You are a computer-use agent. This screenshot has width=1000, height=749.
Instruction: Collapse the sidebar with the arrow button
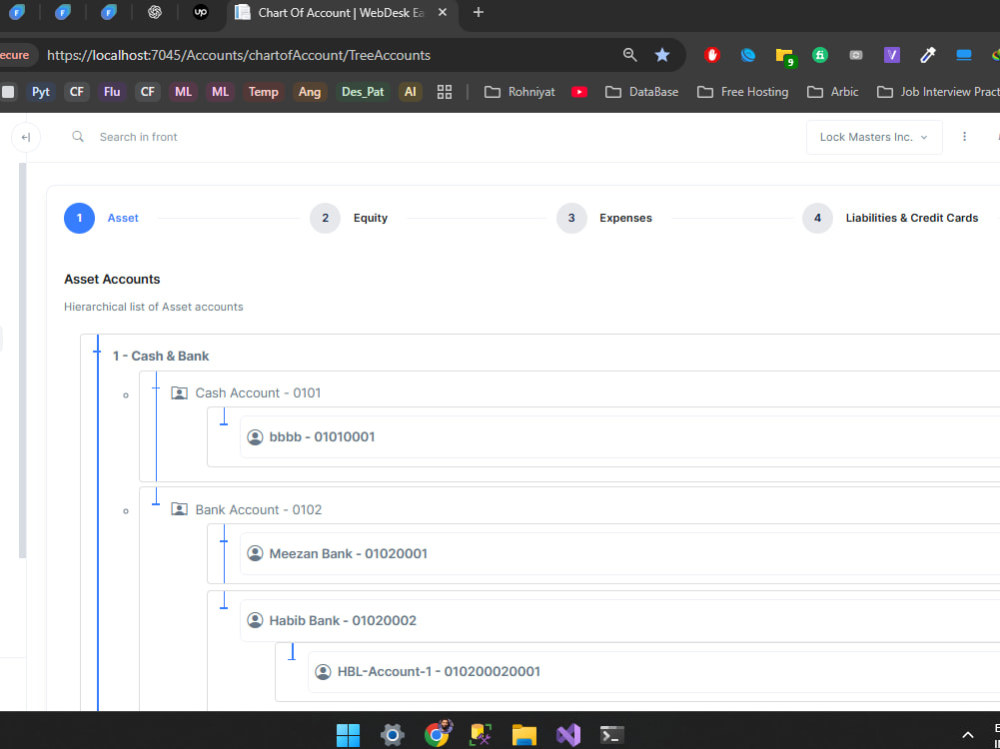click(26, 137)
